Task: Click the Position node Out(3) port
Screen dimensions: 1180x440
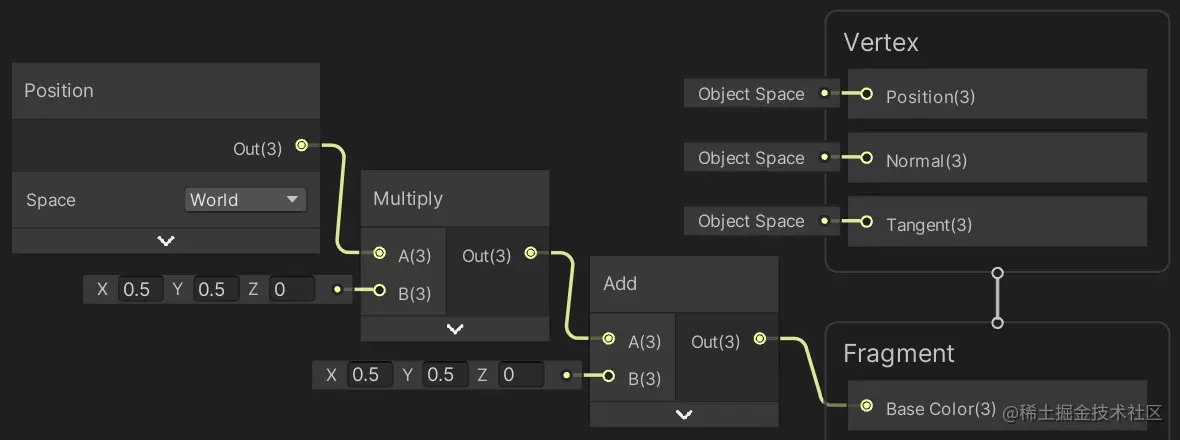Action: pos(301,147)
